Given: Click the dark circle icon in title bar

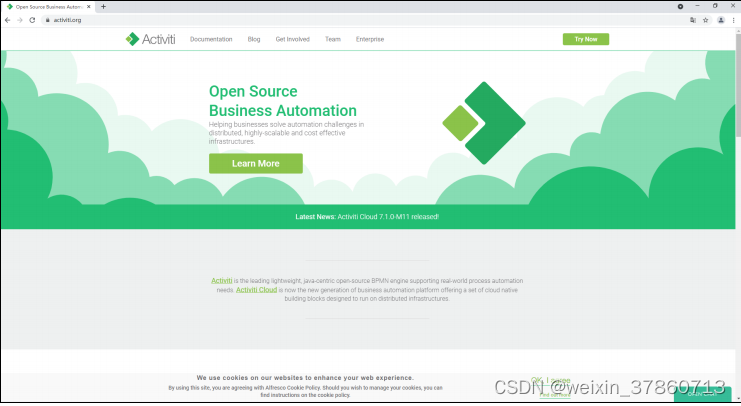Looking at the screenshot, I should (680, 7).
